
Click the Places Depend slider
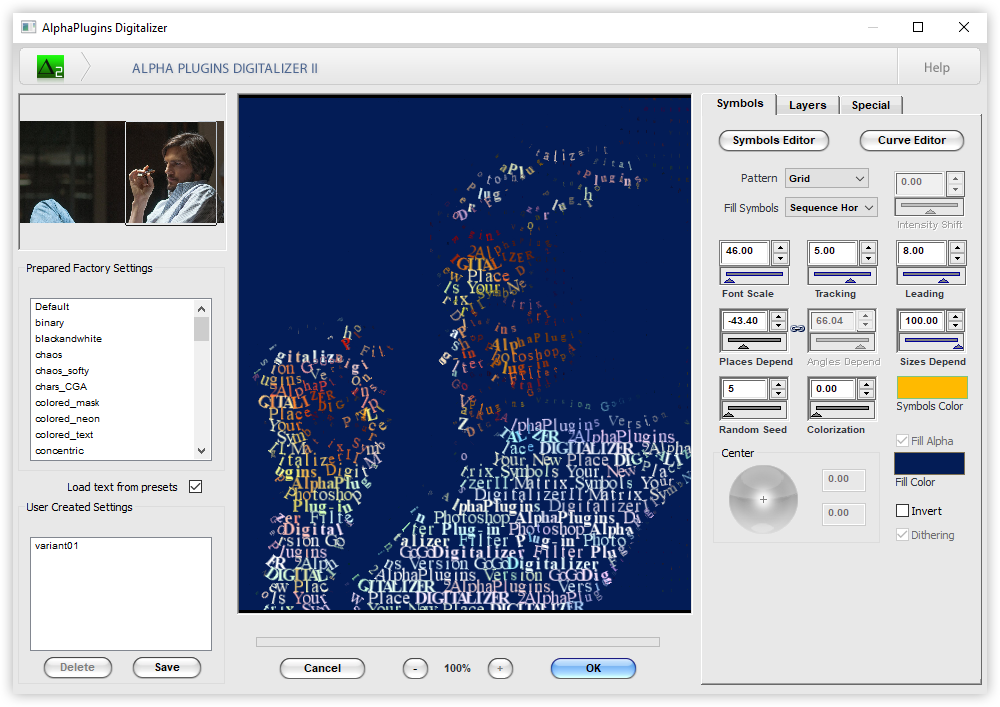(x=753, y=343)
